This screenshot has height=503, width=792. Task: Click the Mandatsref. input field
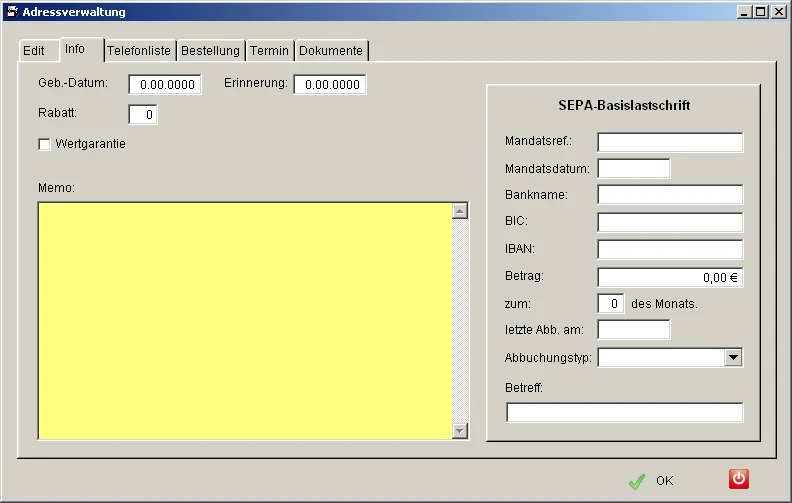coord(670,142)
